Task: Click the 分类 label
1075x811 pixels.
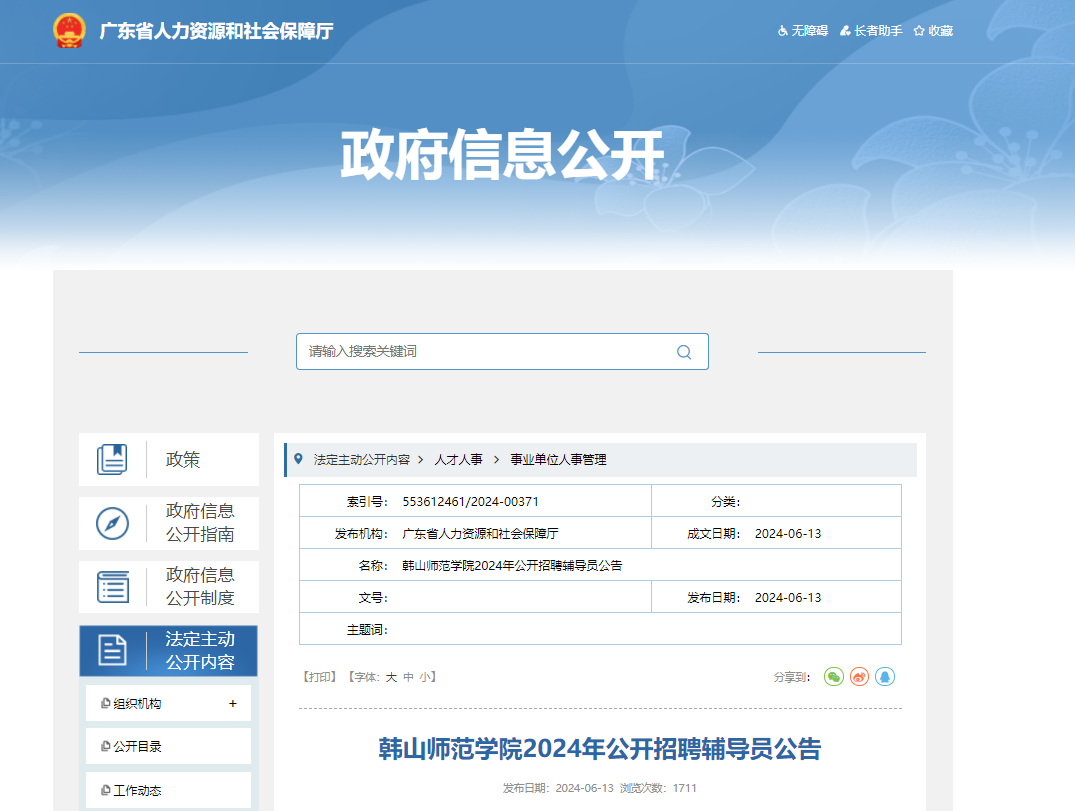Action: pos(726,502)
